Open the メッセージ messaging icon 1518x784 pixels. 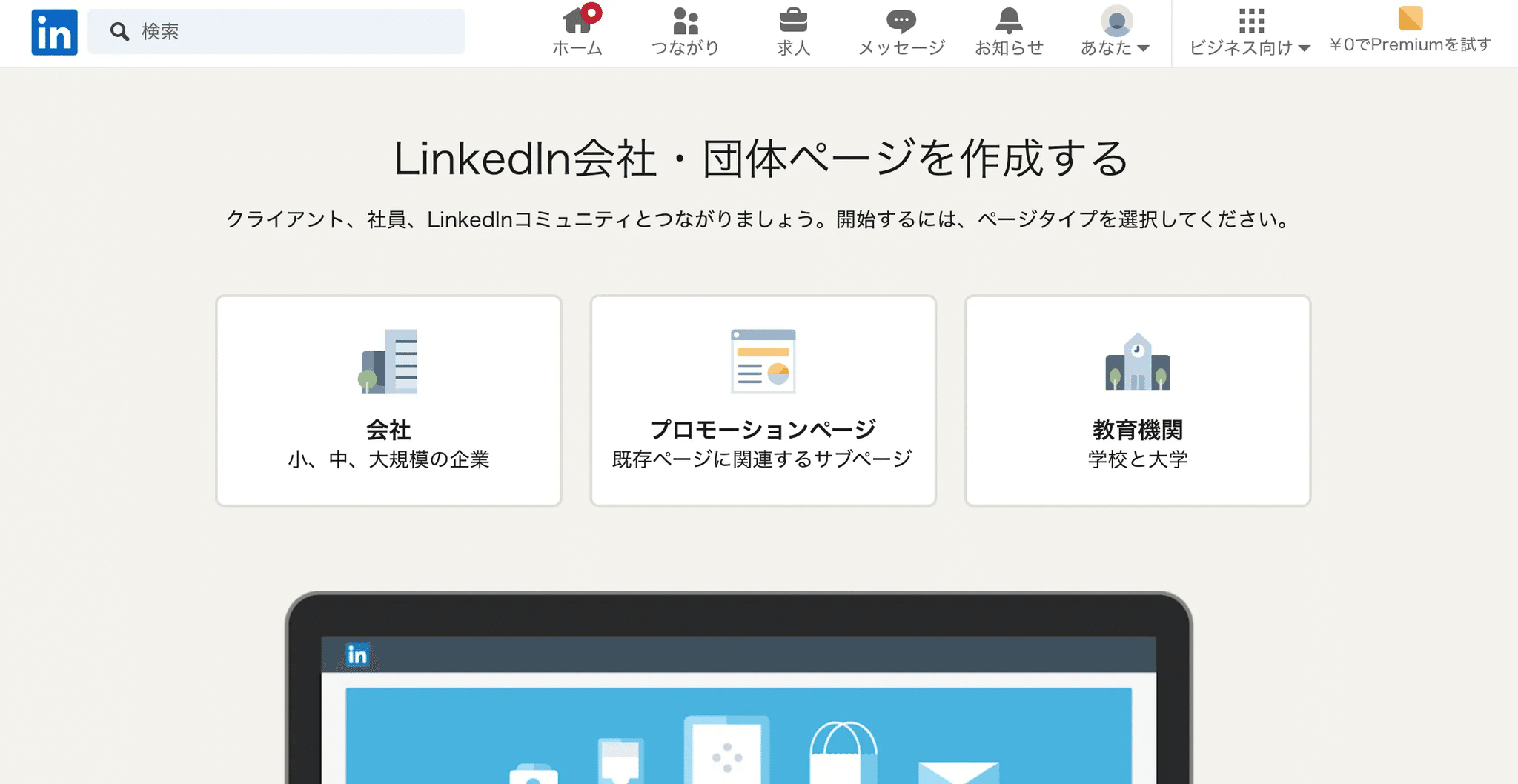901,21
